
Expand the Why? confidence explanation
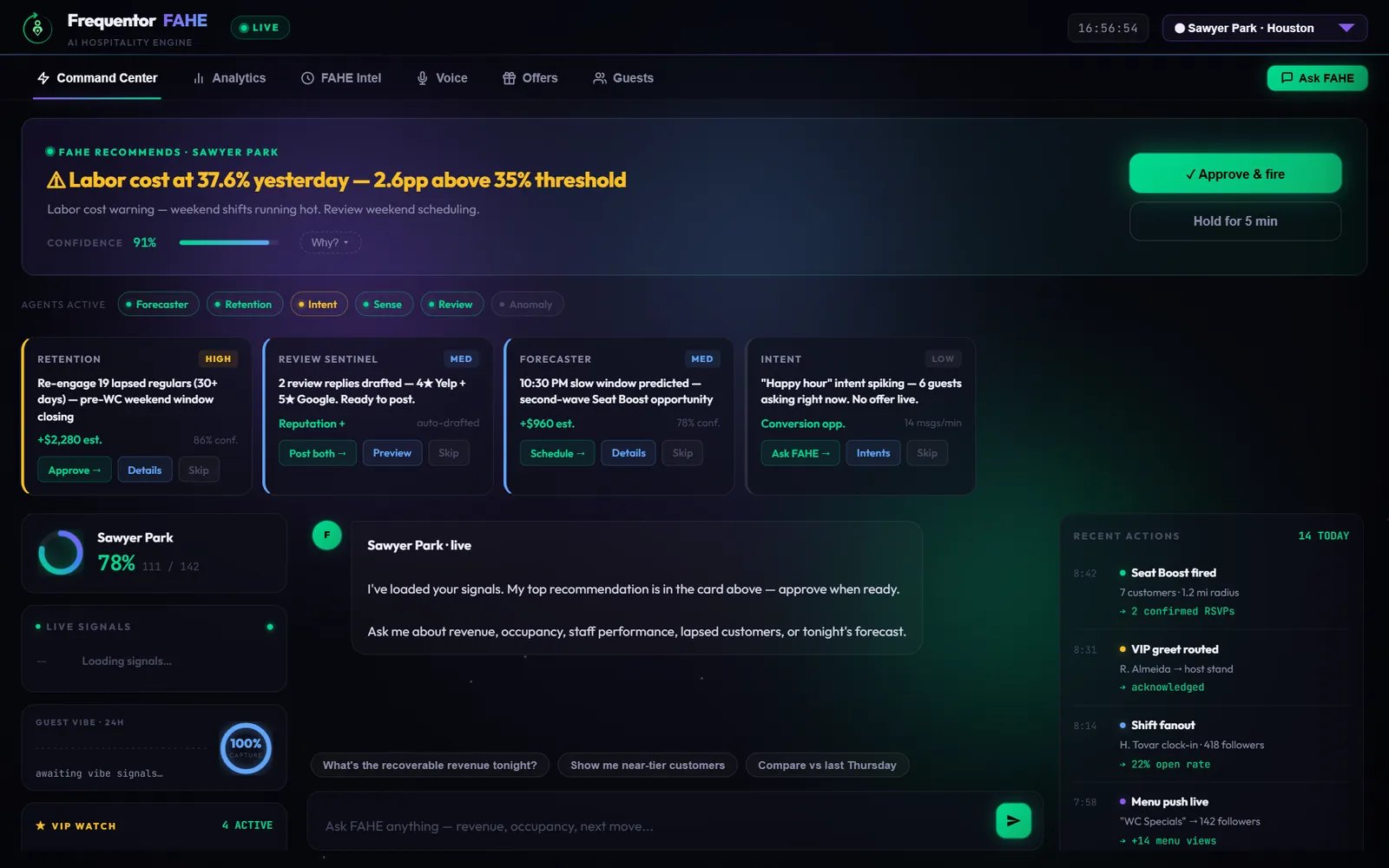(330, 242)
